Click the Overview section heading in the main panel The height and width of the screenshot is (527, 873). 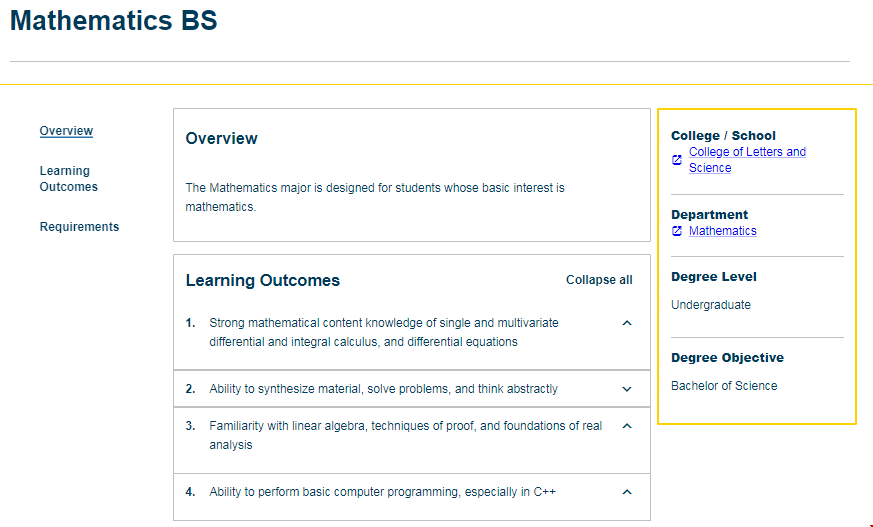coord(221,139)
